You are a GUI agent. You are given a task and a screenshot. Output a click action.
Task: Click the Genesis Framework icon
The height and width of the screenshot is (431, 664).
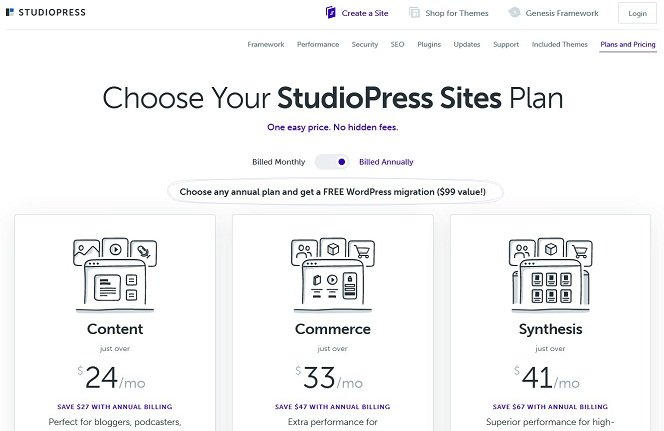(x=514, y=12)
